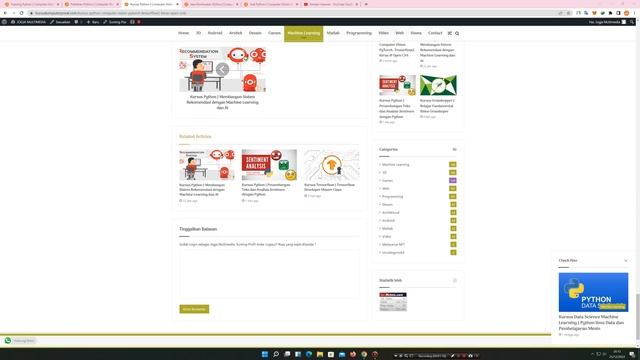Open related Recommendation System article thumbnail

[x=207, y=164]
